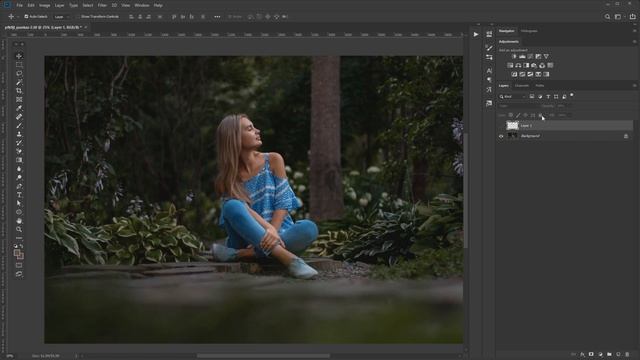Open the Image menu

[44, 5]
